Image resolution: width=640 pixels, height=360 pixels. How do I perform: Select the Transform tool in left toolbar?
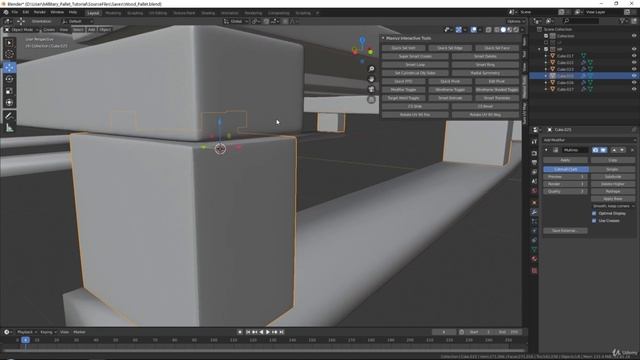coord(9,103)
